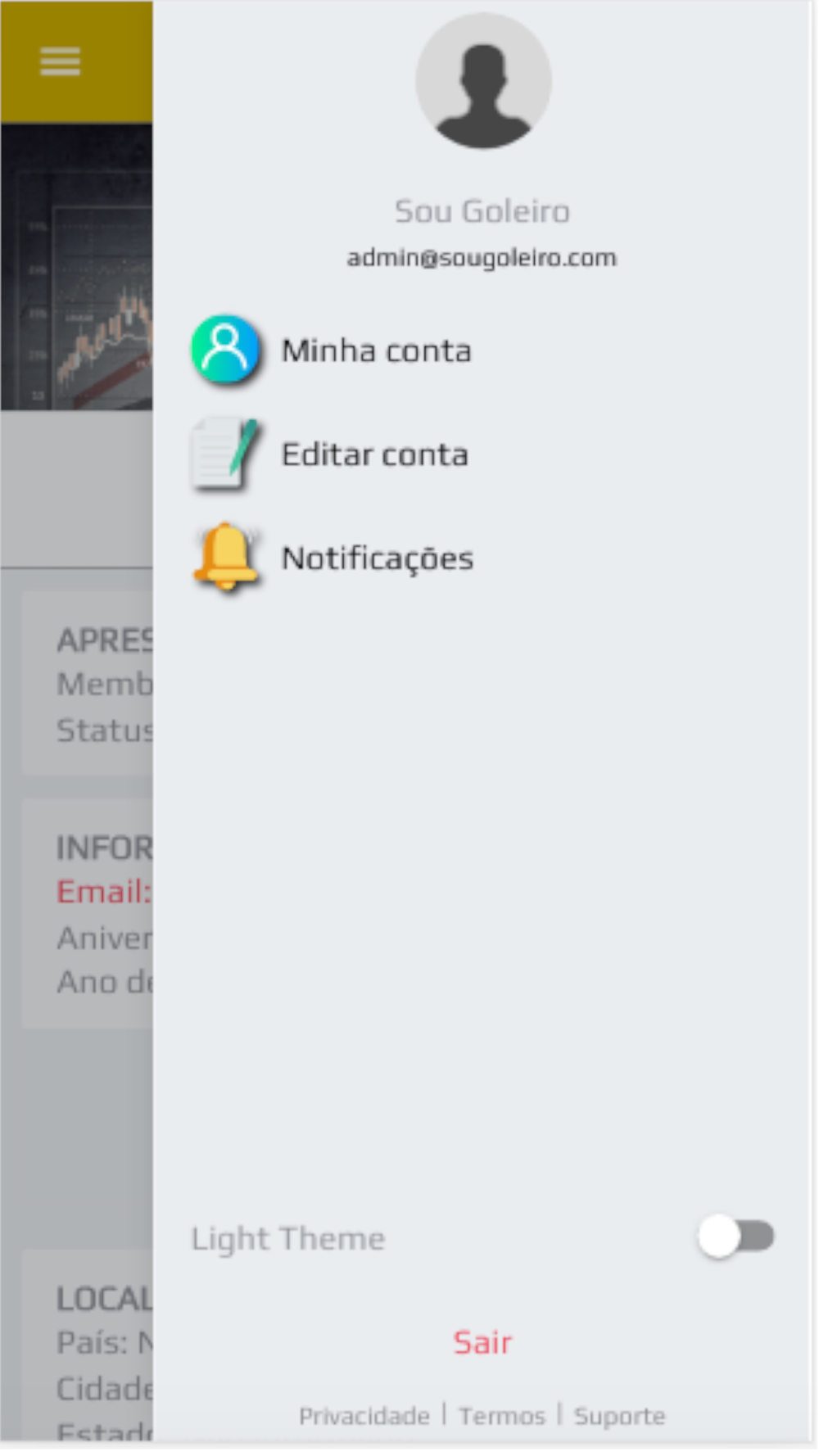Open the Suporte link
The image size is (819, 1456).
(x=620, y=1416)
